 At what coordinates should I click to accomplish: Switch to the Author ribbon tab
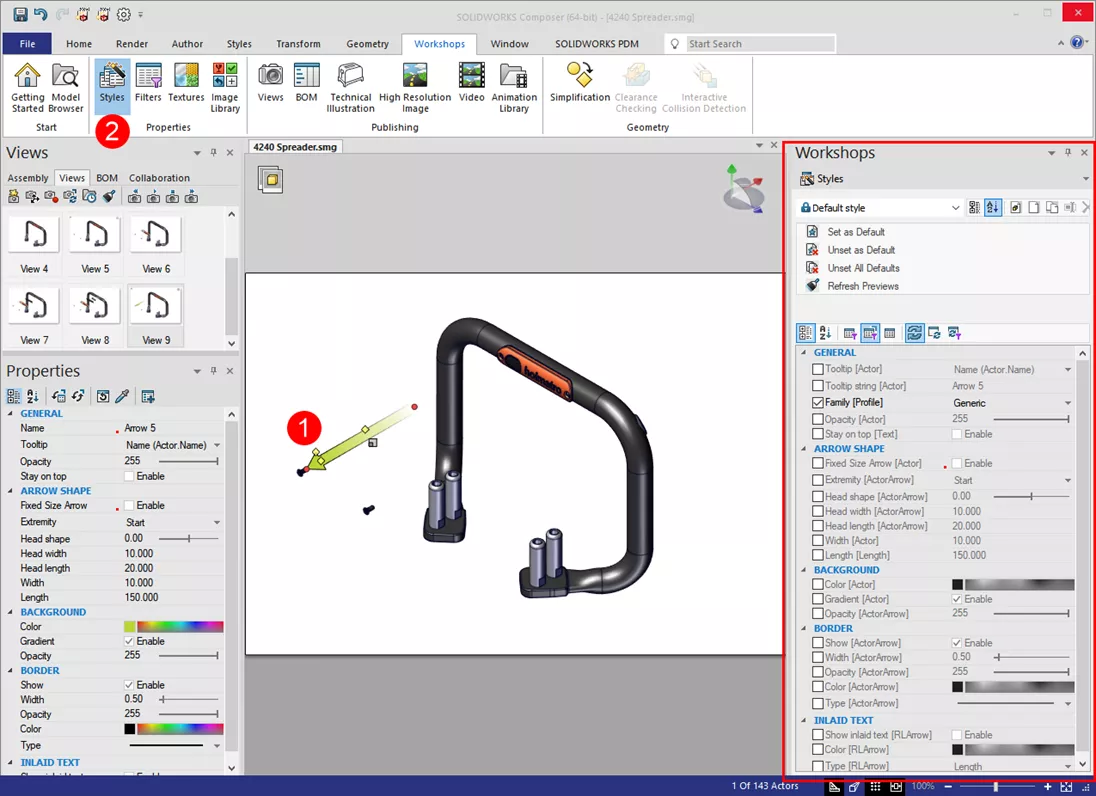[187, 43]
